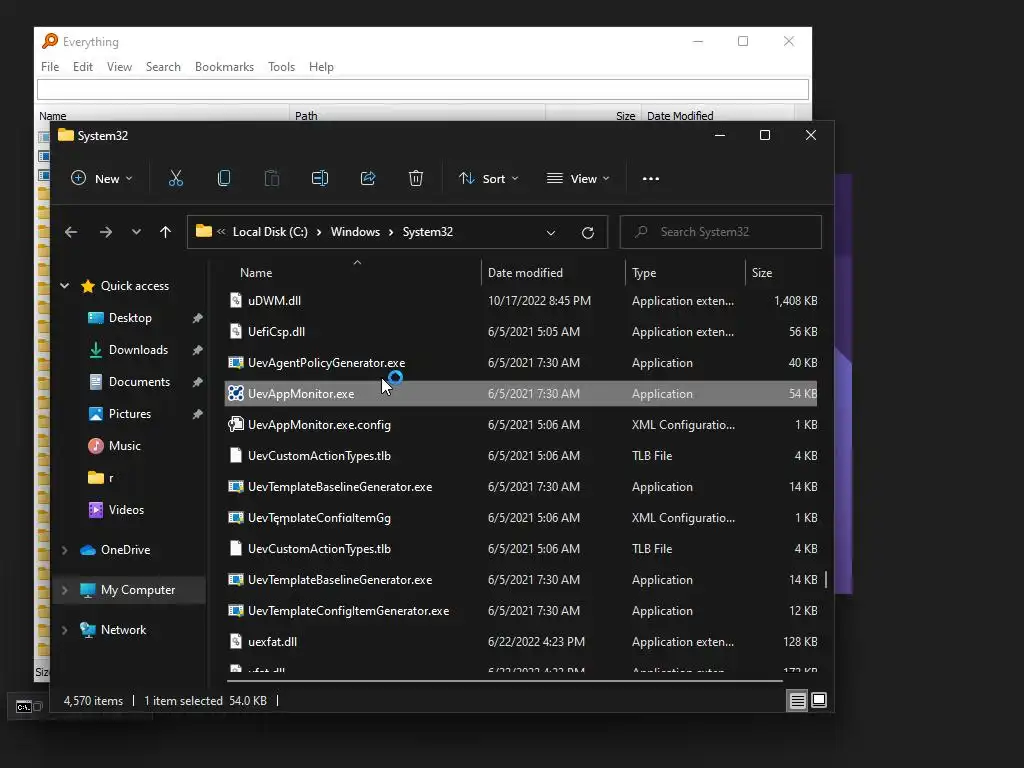Click the Rename icon in toolbar
This screenshot has height=768, width=1024.
[x=319, y=178]
